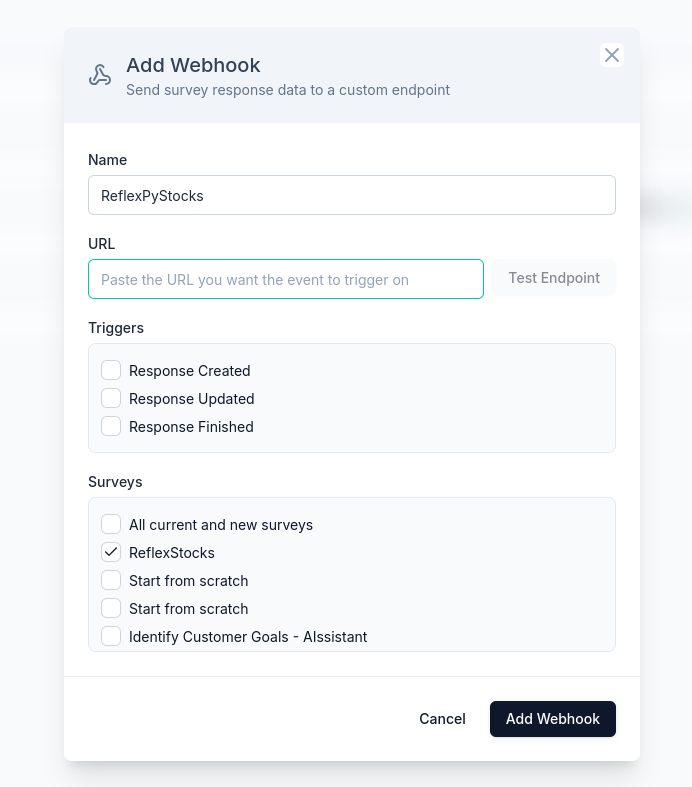Uncheck the ReflexStocks survey checkbox
The width and height of the screenshot is (692, 787).
point(111,552)
